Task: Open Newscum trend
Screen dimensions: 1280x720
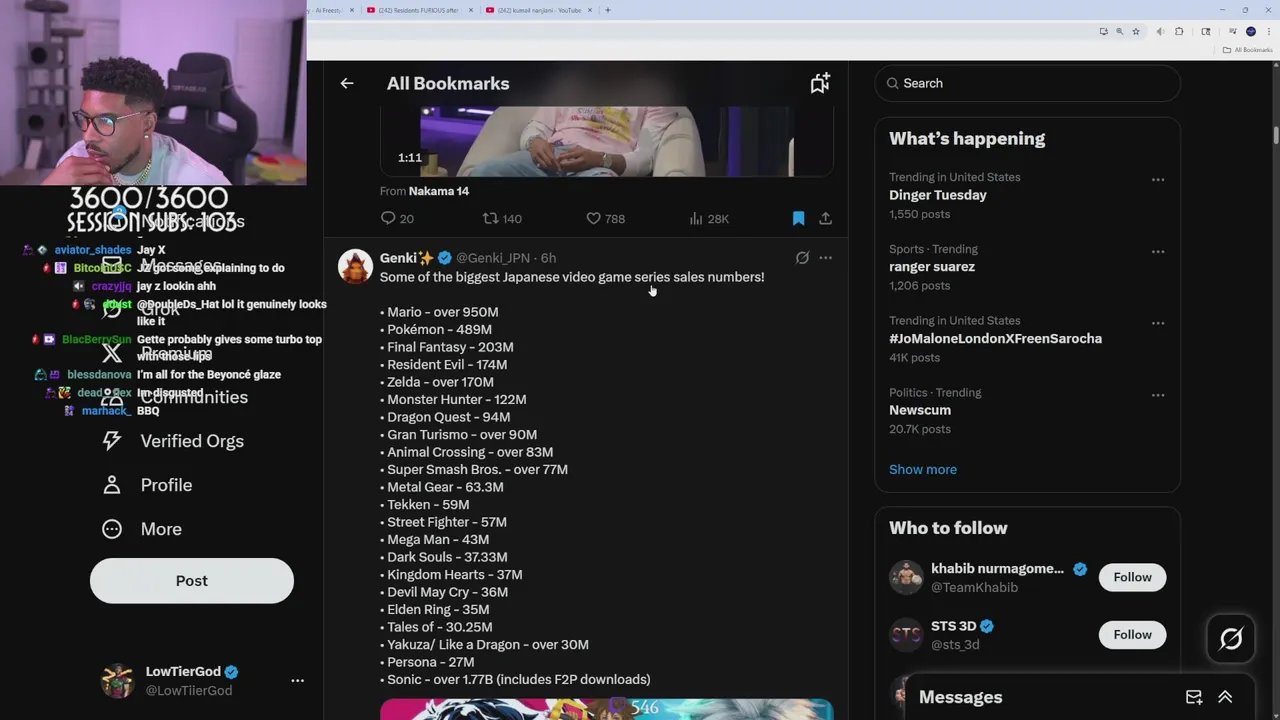Action: (920, 410)
